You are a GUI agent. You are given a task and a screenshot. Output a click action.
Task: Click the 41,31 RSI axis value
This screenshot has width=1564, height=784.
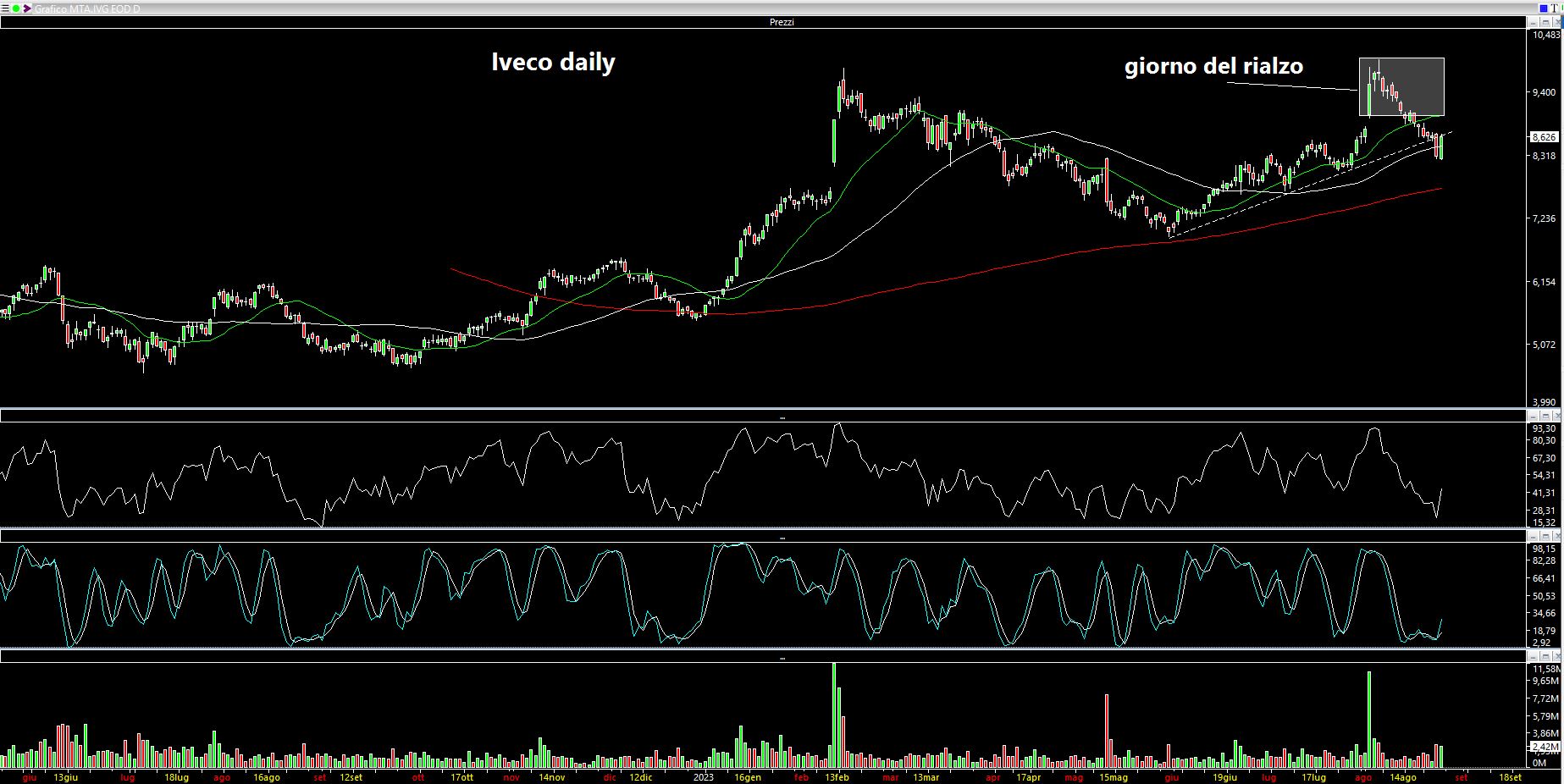[1545, 493]
